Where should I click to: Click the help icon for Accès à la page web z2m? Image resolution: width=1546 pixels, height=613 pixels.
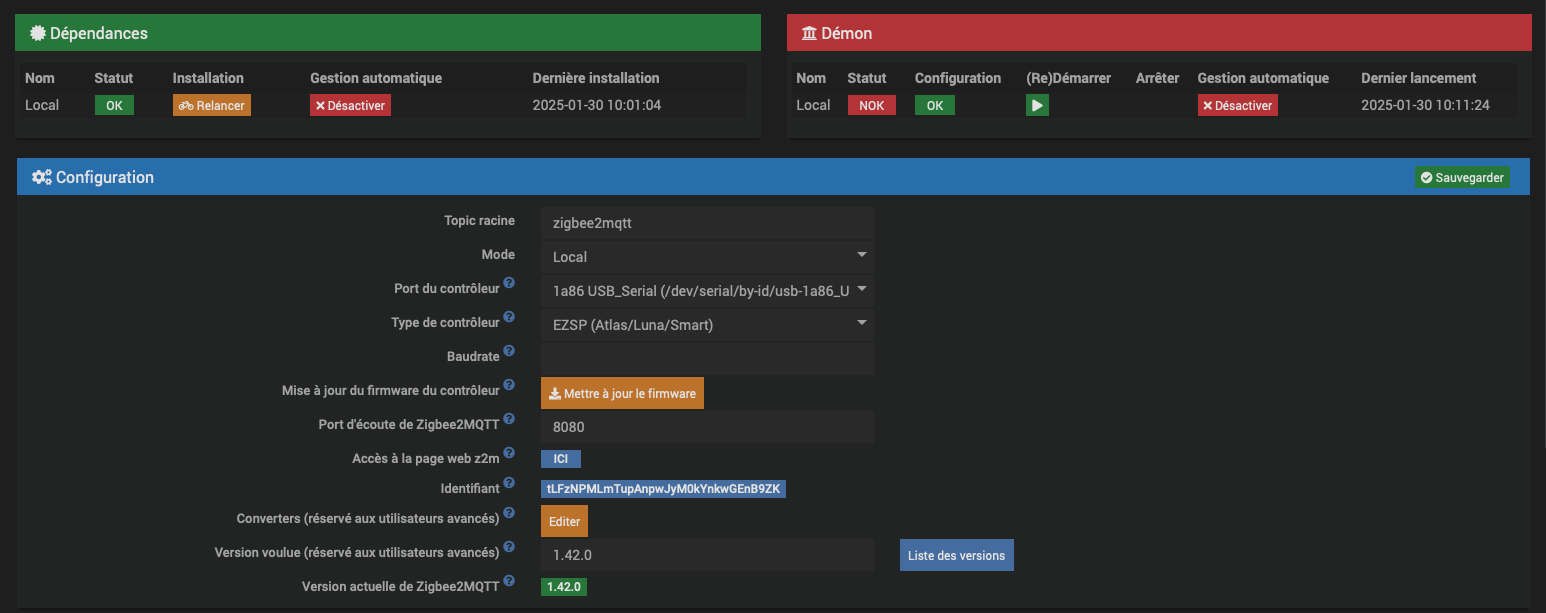pos(509,453)
